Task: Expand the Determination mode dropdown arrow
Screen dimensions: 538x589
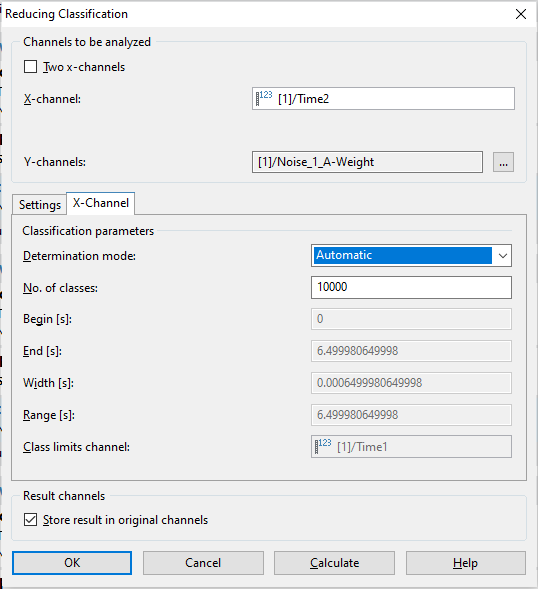Action: point(503,256)
